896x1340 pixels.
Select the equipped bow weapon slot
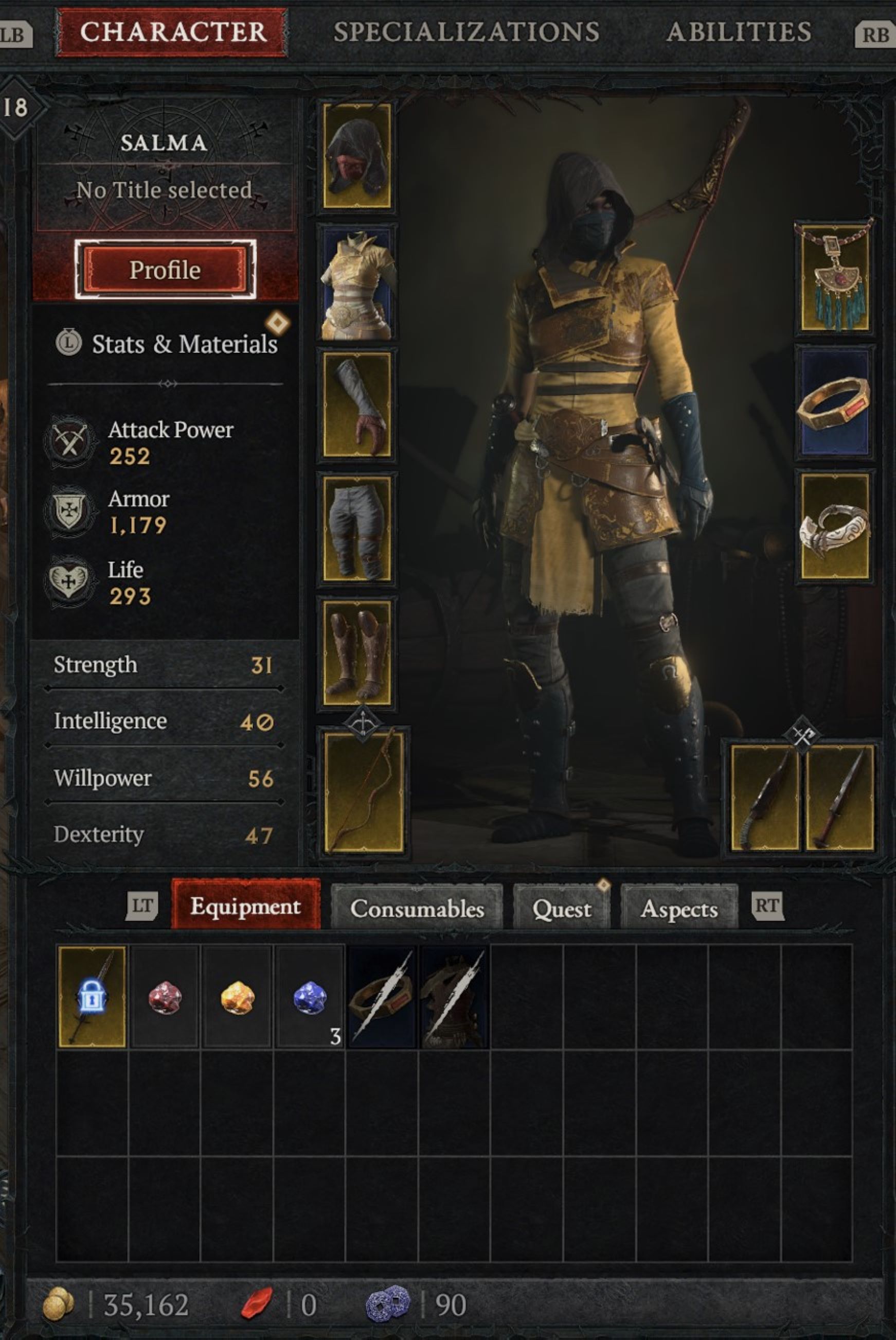[364, 792]
